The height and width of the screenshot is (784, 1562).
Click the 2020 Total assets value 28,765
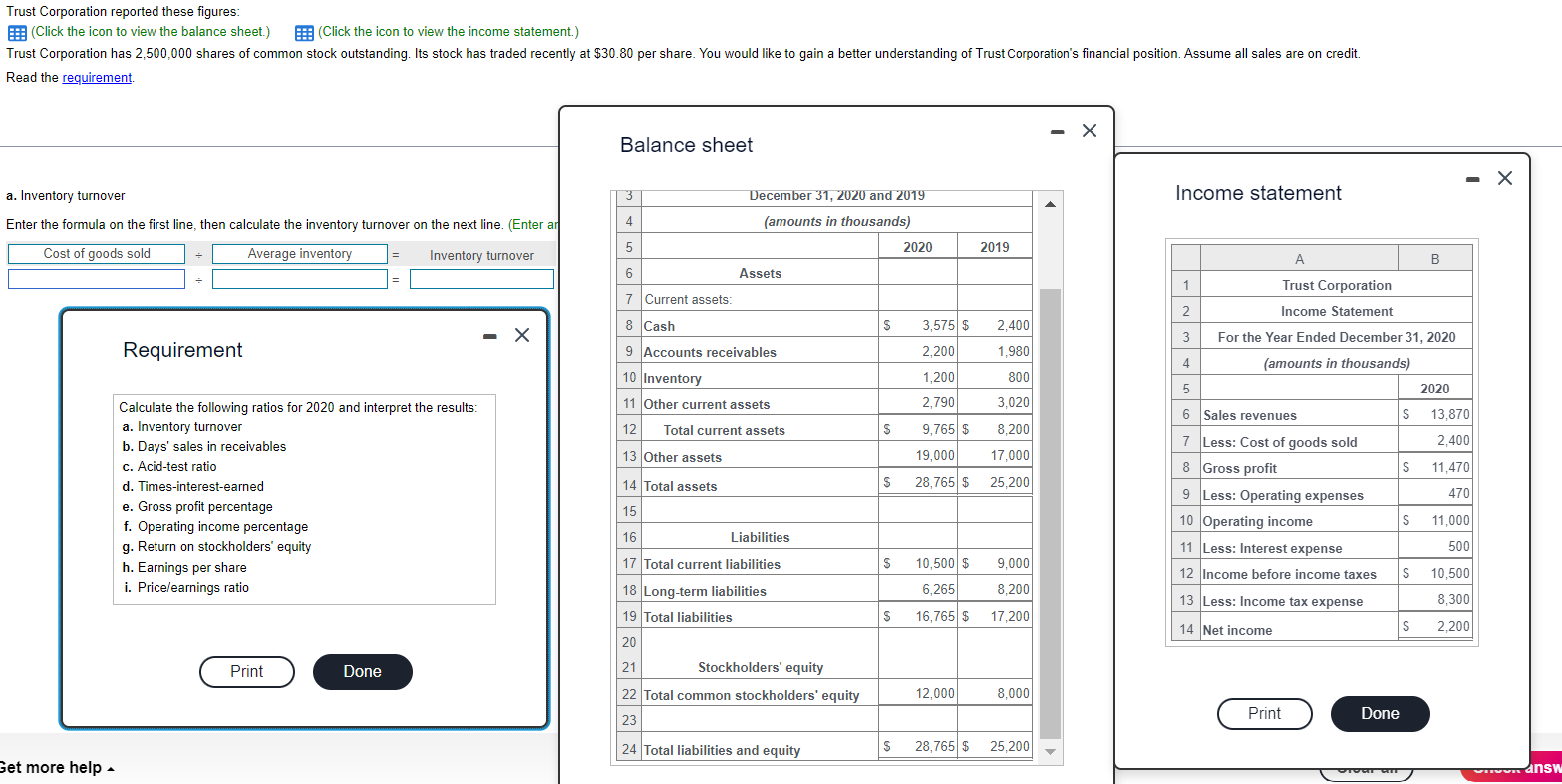(x=936, y=482)
